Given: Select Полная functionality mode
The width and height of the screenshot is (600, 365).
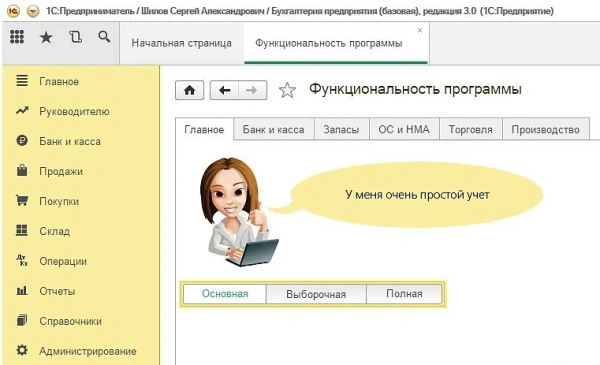Looking at the screenshot, I should coord(404,294).
